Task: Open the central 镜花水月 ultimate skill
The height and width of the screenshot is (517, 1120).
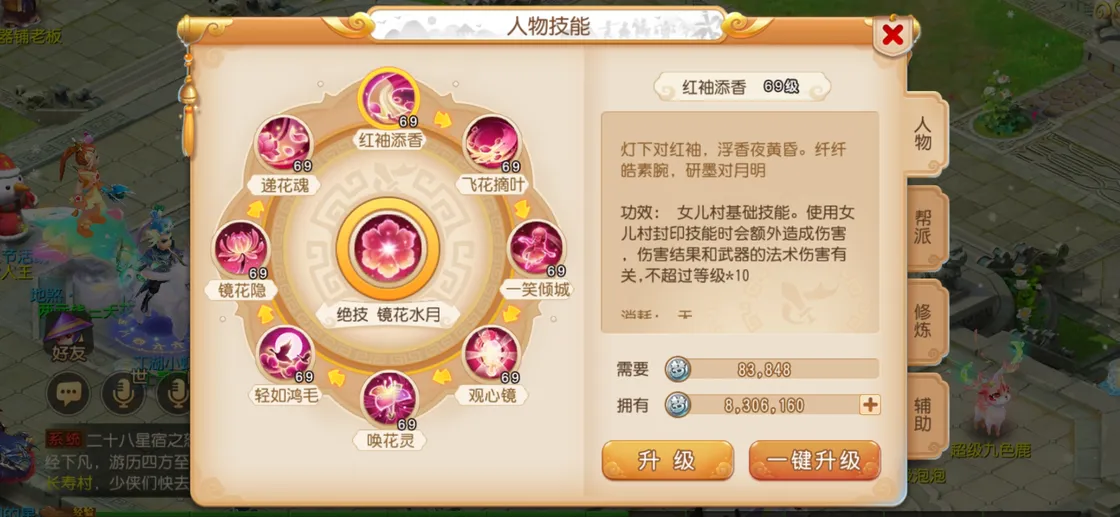Action: (x=388, y=248)
